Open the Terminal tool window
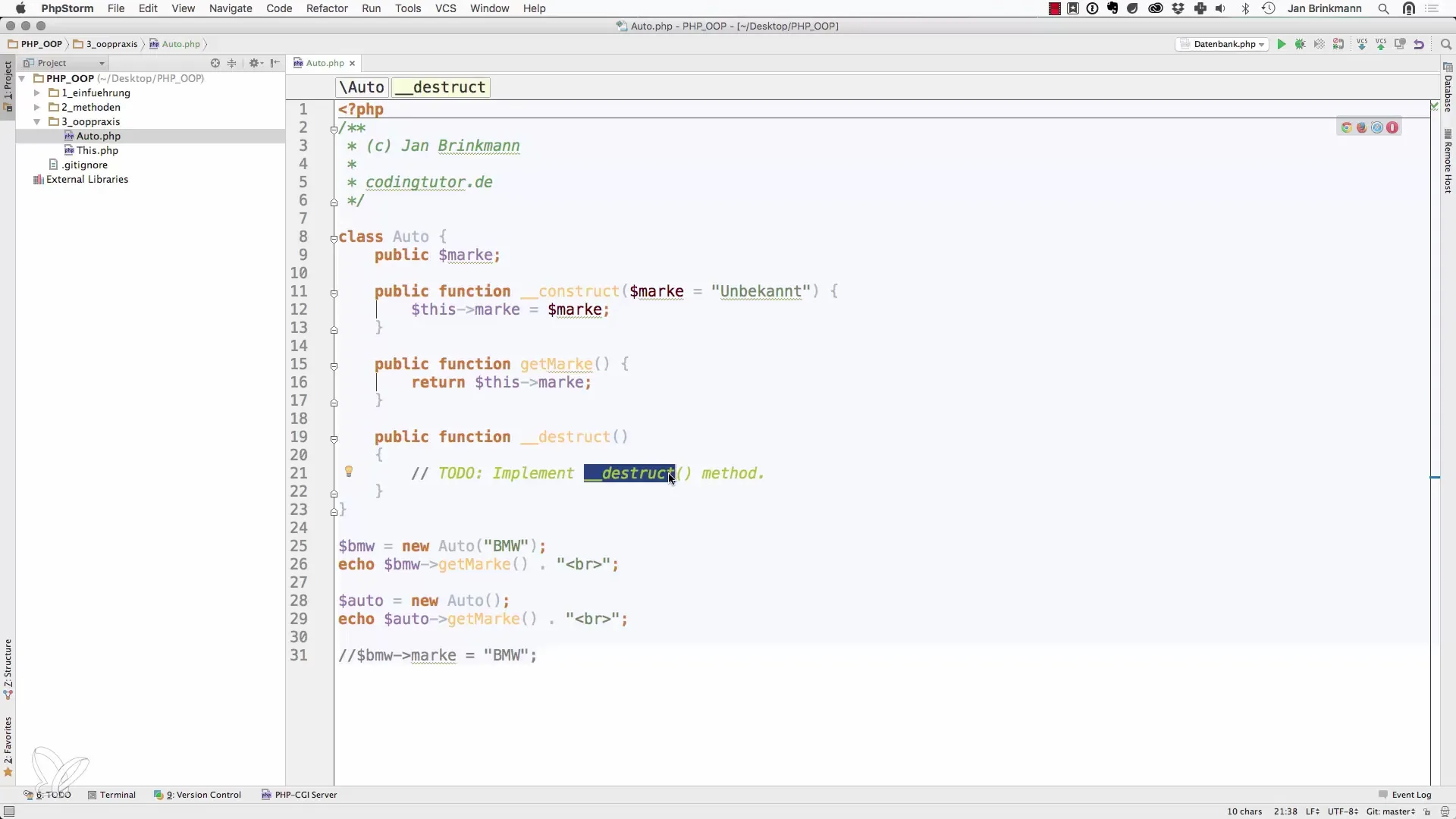This screenshot has height=819, width=1456. pyautogui.click(x=111, y=795)
